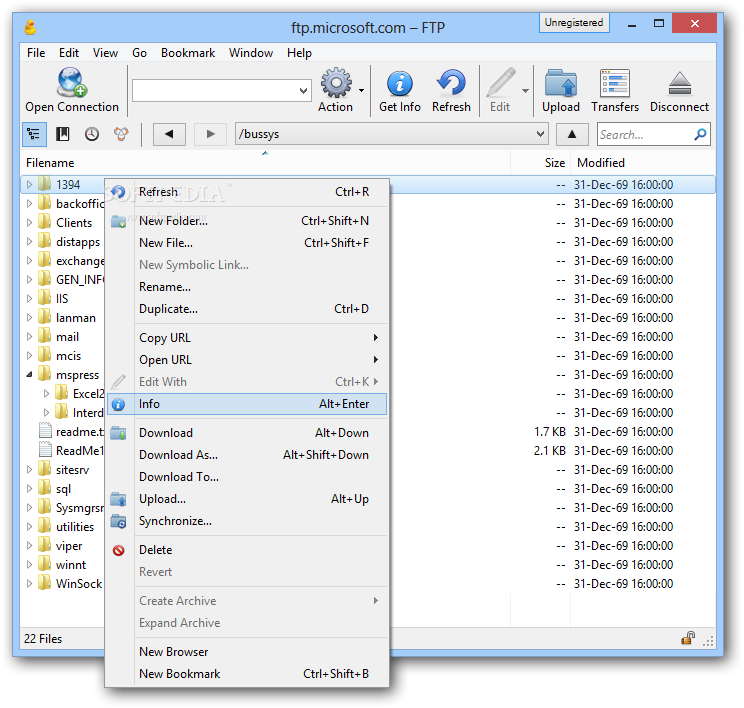Choose Open URL submenu

247,360
